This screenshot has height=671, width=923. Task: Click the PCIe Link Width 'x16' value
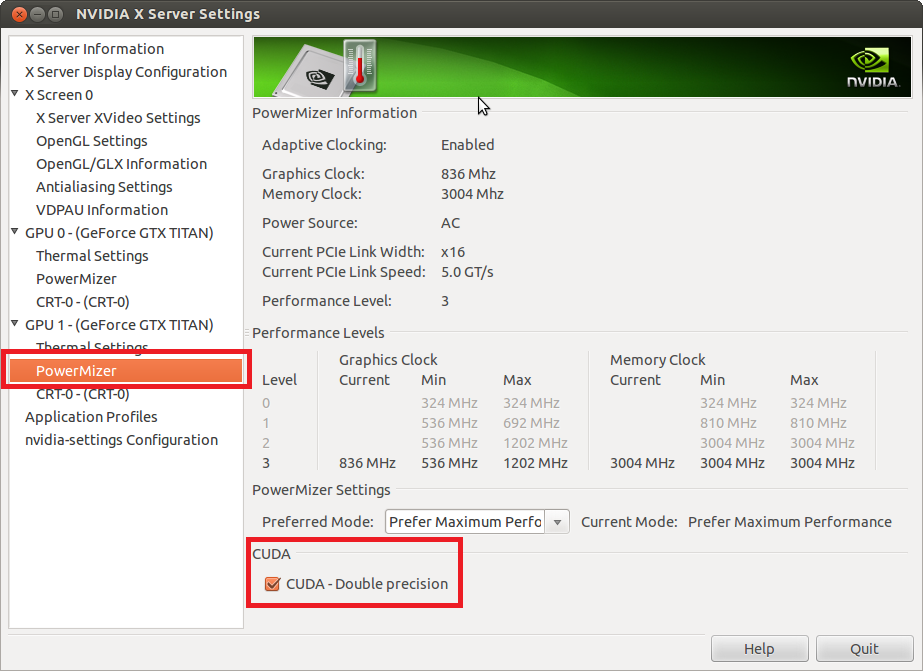(x=453, y=252)
